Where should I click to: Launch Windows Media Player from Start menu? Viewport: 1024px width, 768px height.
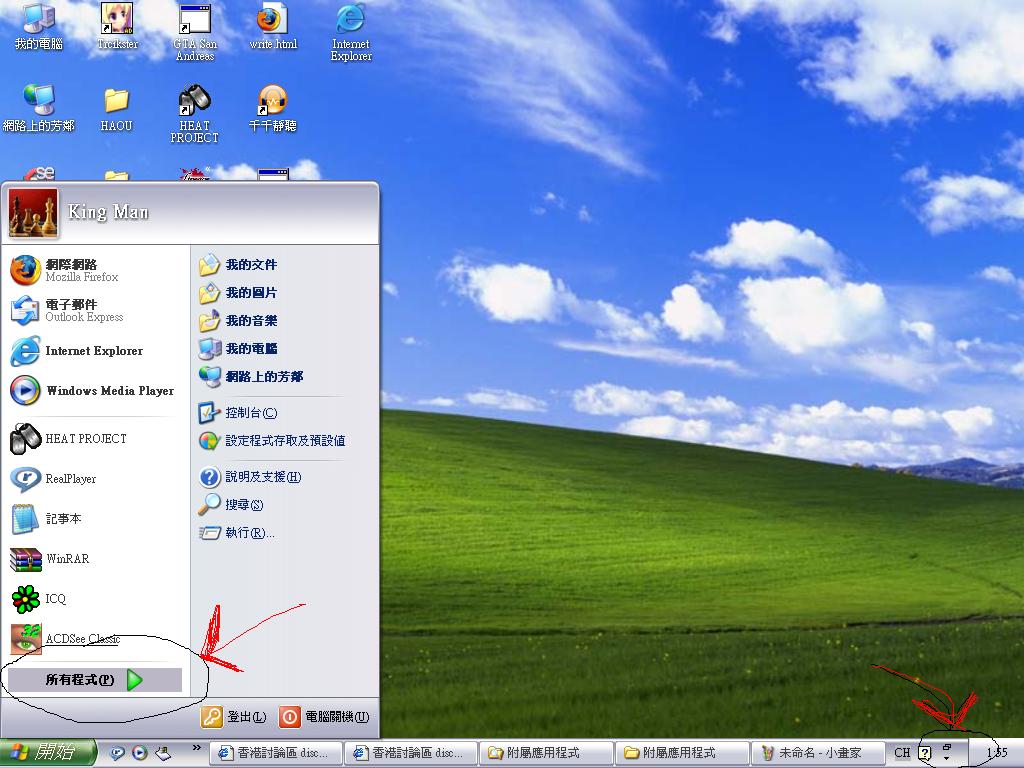coord(92,391)
